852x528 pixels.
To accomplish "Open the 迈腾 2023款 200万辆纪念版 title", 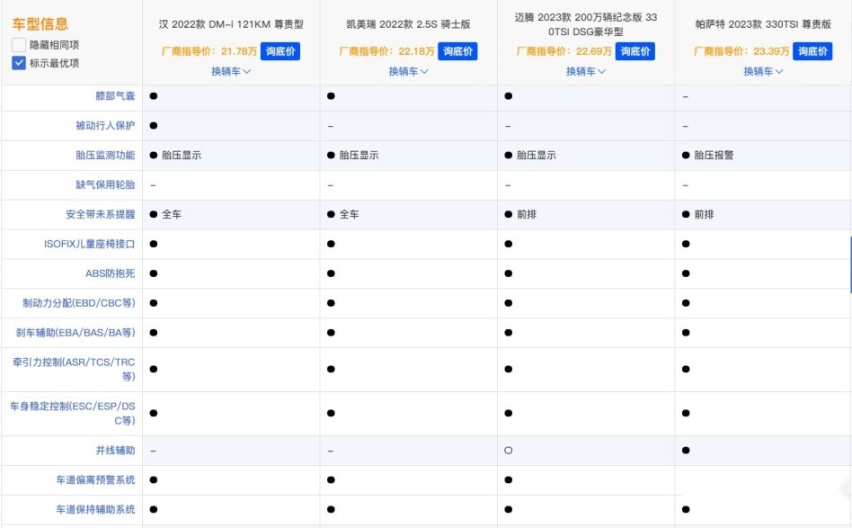I will tap(586, 24).
